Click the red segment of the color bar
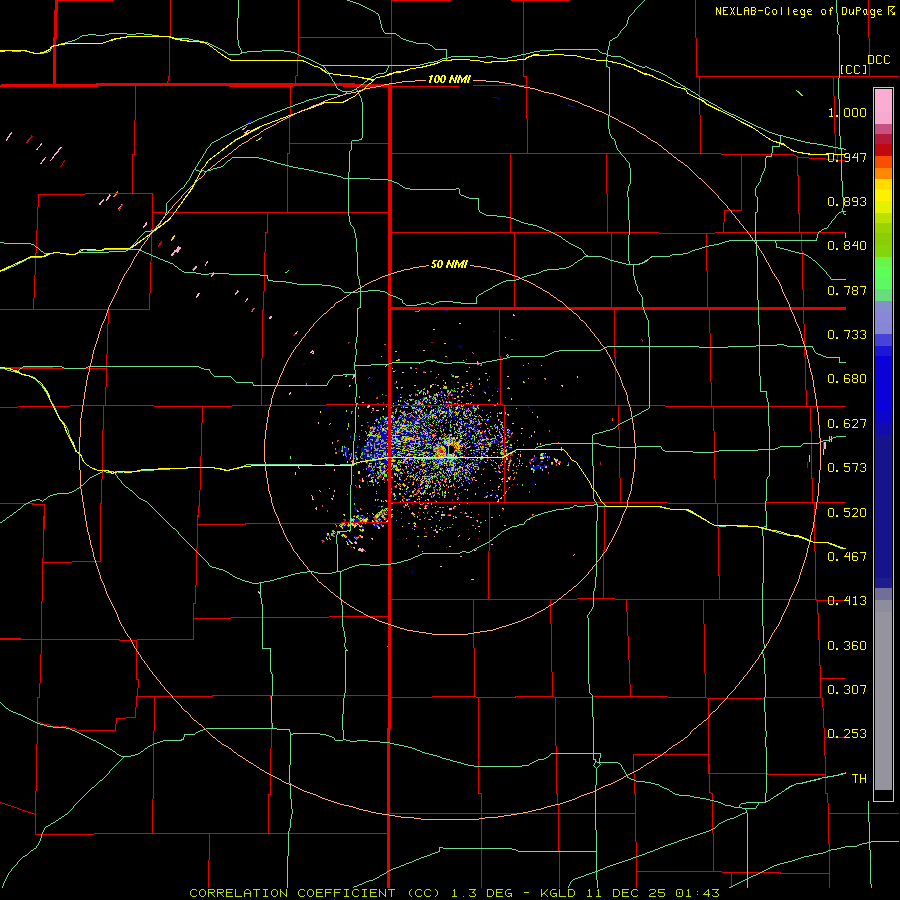The image size is (900, 900). (883, 149)
